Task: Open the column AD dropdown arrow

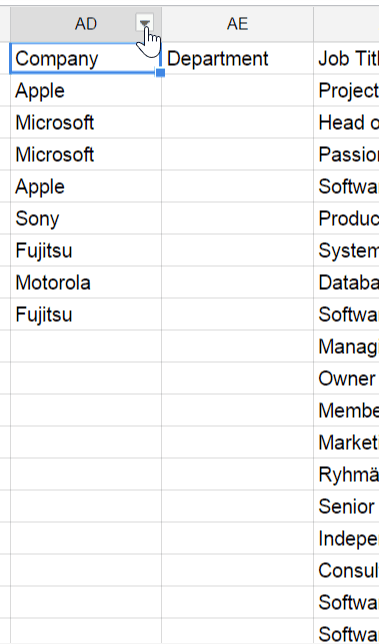Action: tap(145, 23)
